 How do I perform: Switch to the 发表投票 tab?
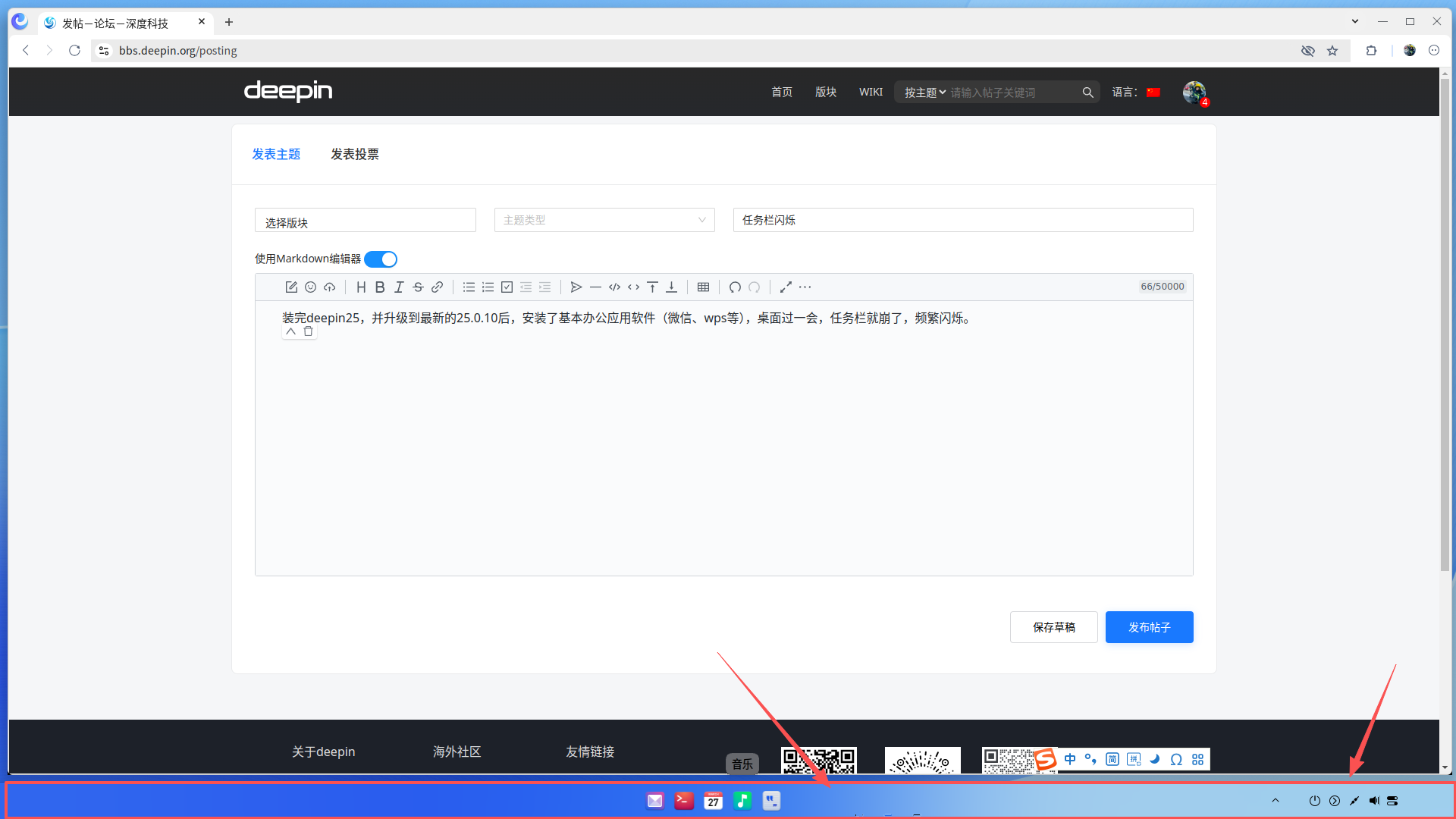click(354, 154)
